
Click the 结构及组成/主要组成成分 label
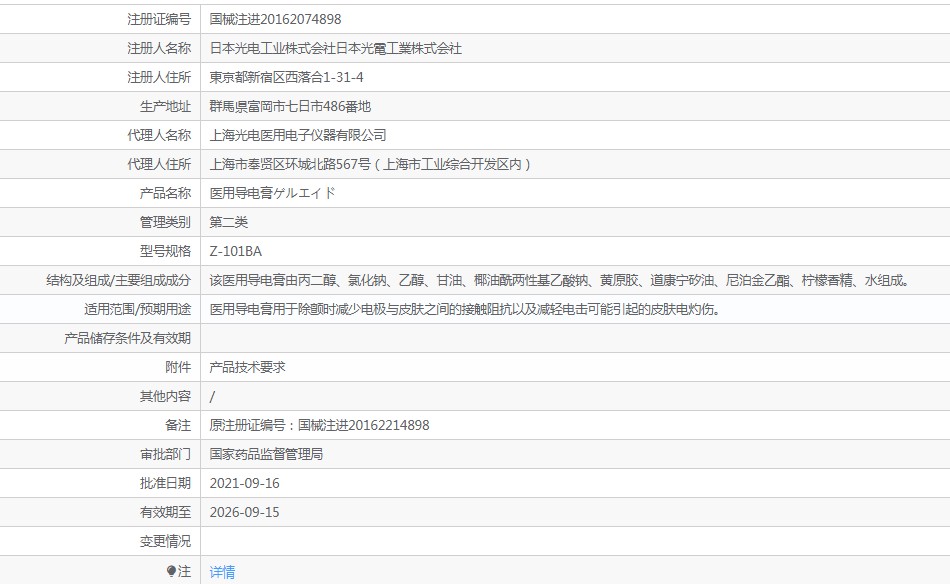119,280
